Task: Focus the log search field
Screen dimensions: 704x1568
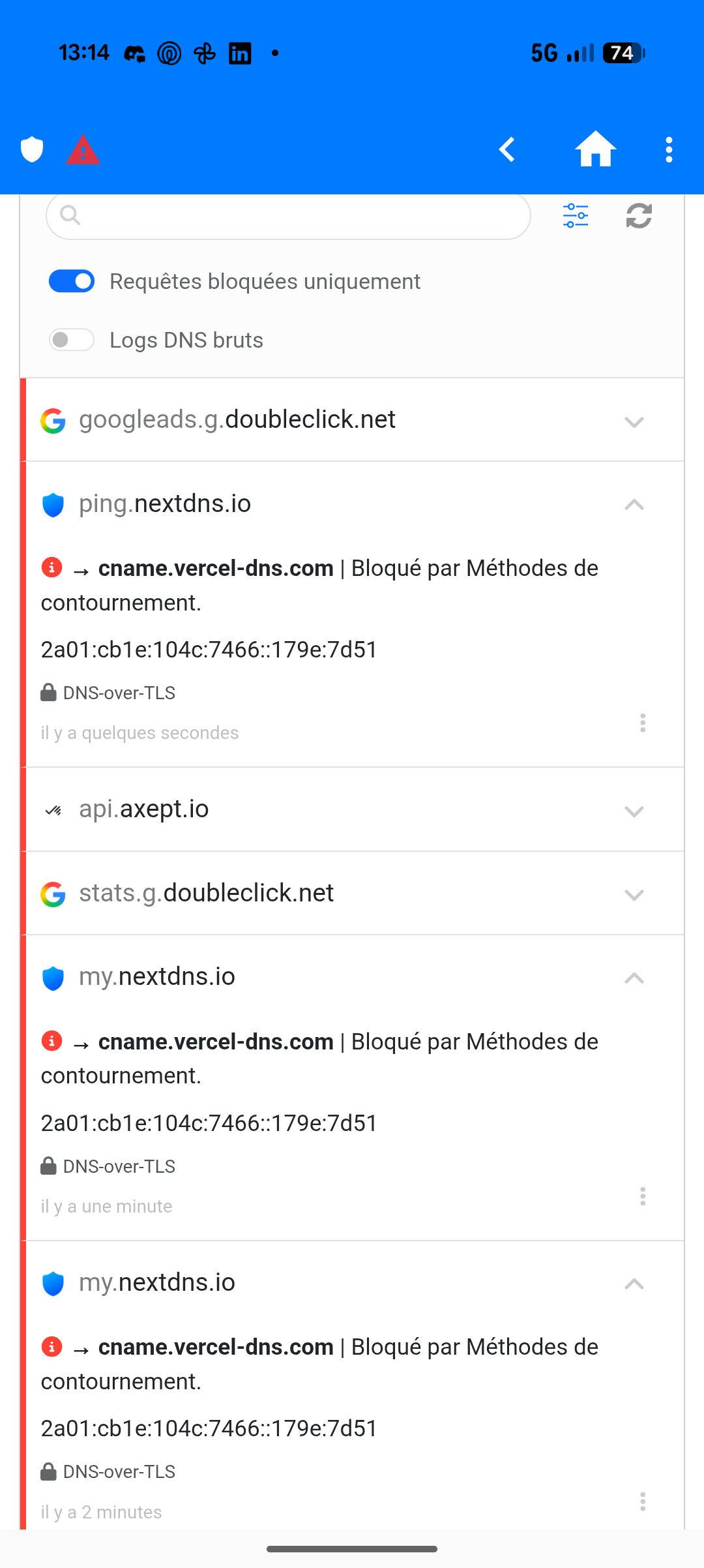Action: coord(288,215)
